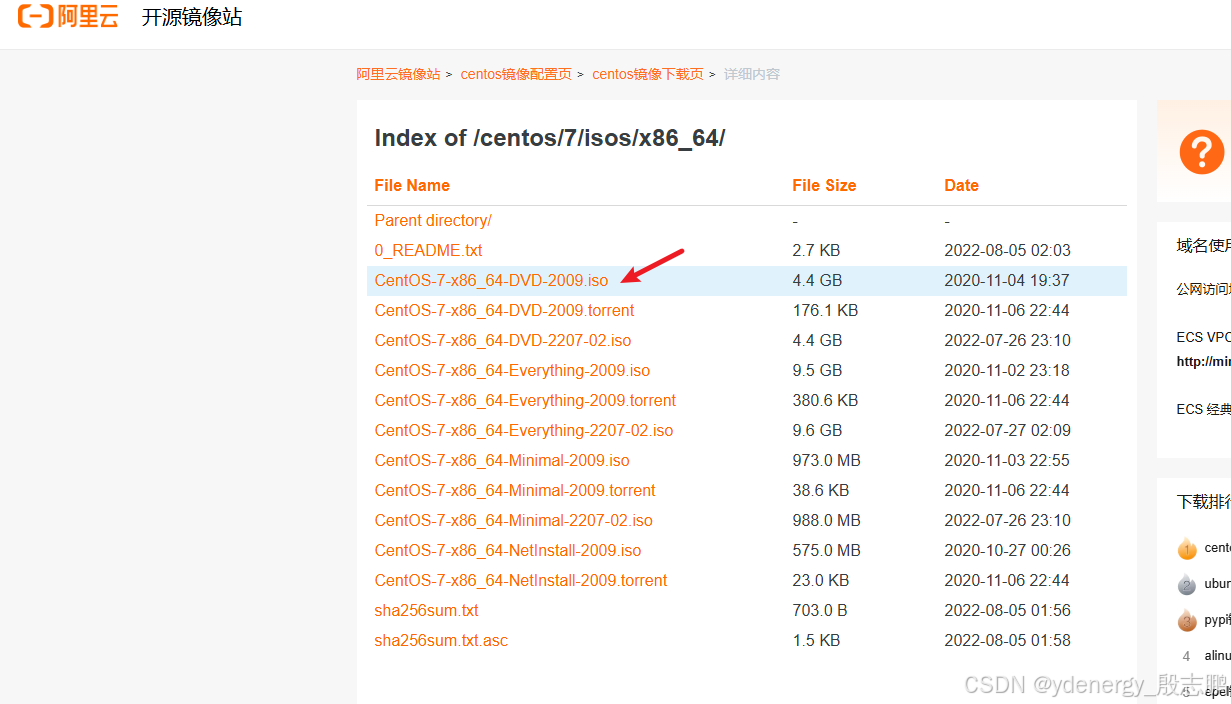Click the Date column header
Screen dimensions: 1231x704
point(961,185)
